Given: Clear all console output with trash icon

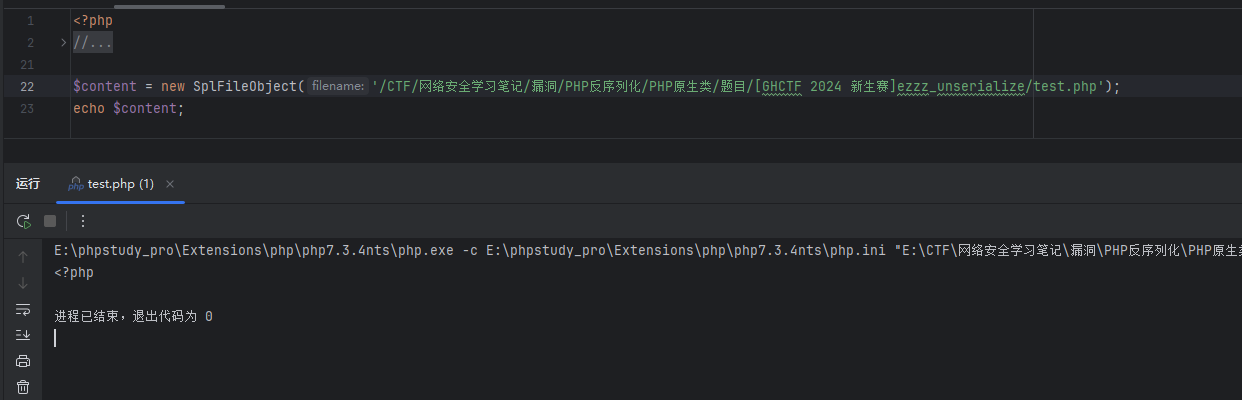Looking at the screenshot, I should click(23, 387).
